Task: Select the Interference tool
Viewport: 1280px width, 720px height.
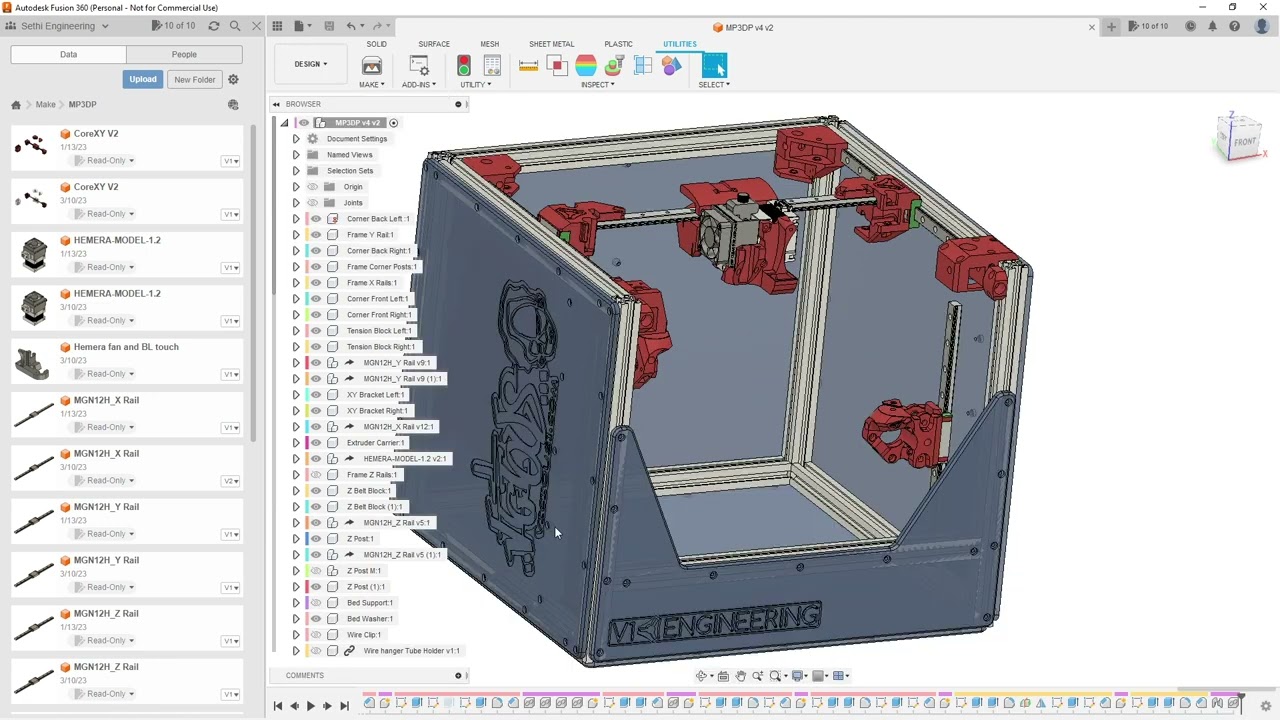Action: (x=557, y=66)
